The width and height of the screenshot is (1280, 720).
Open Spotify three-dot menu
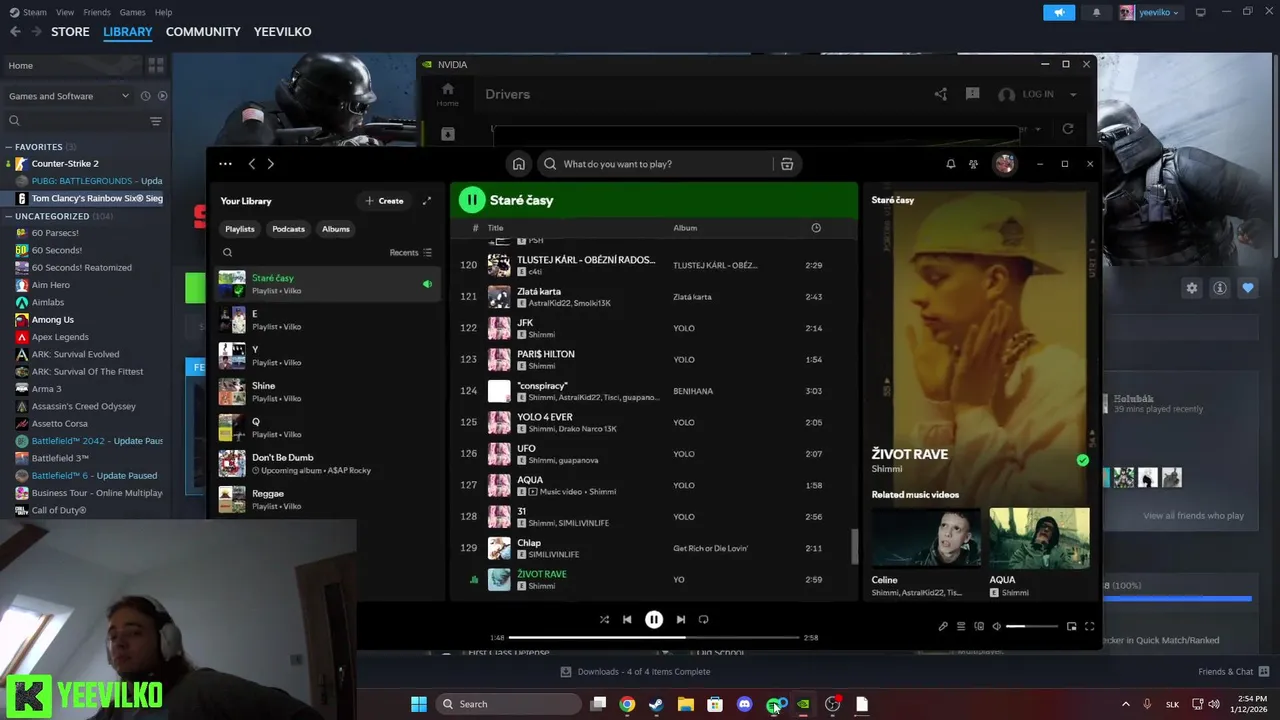point(225,164)
